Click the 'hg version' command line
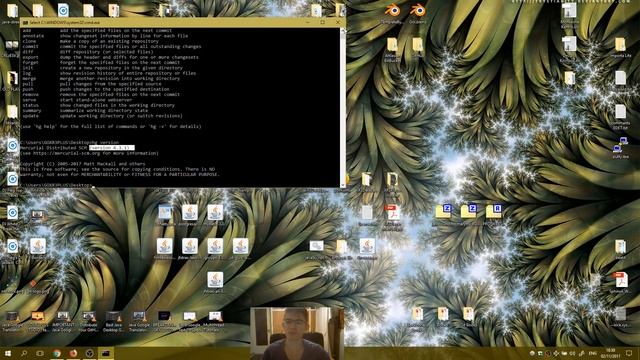The width and height of the screenshot is (640, 360). point(70,142)
